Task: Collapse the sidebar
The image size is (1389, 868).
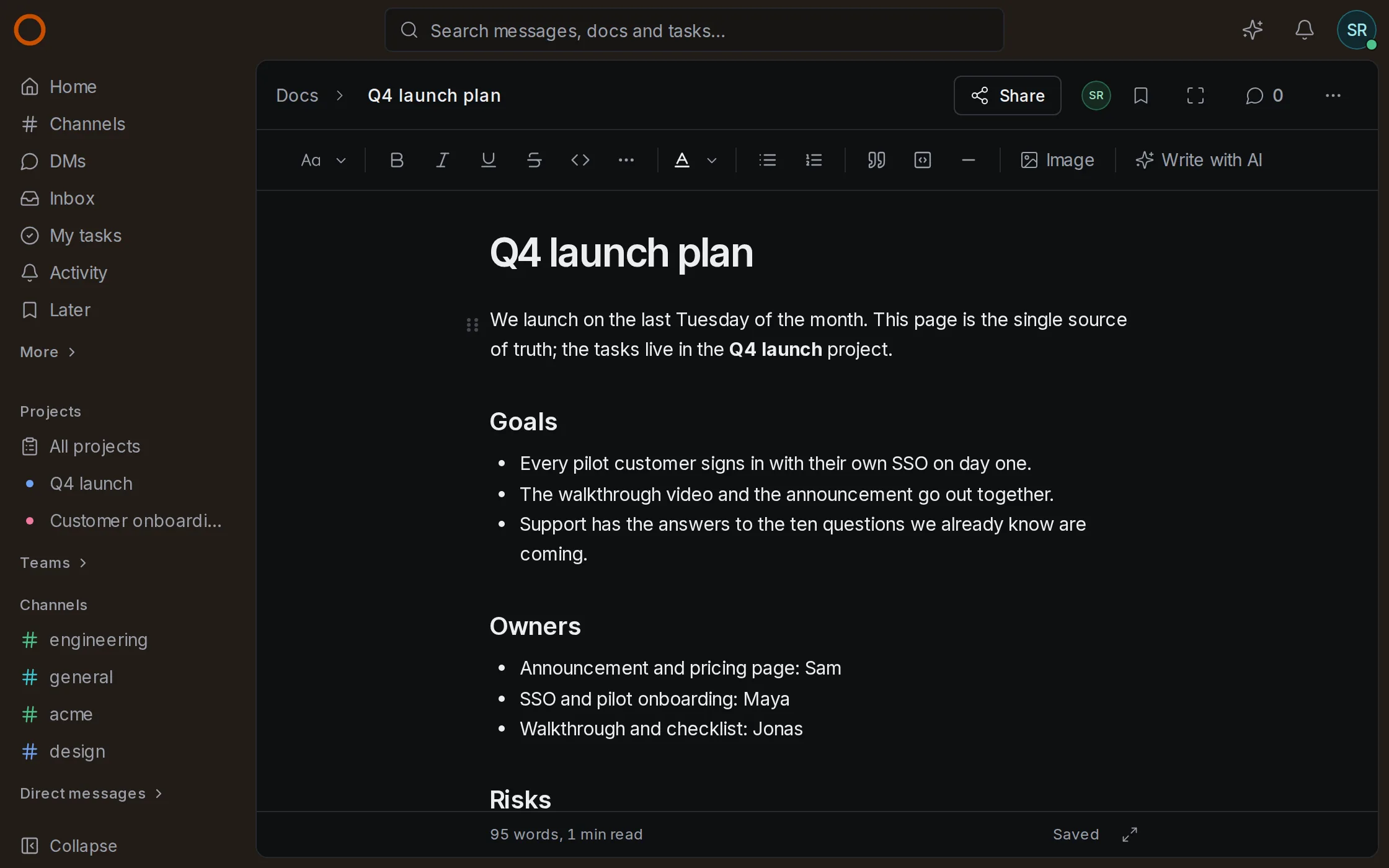Action: pyautogui.click(x=69, y=846)
